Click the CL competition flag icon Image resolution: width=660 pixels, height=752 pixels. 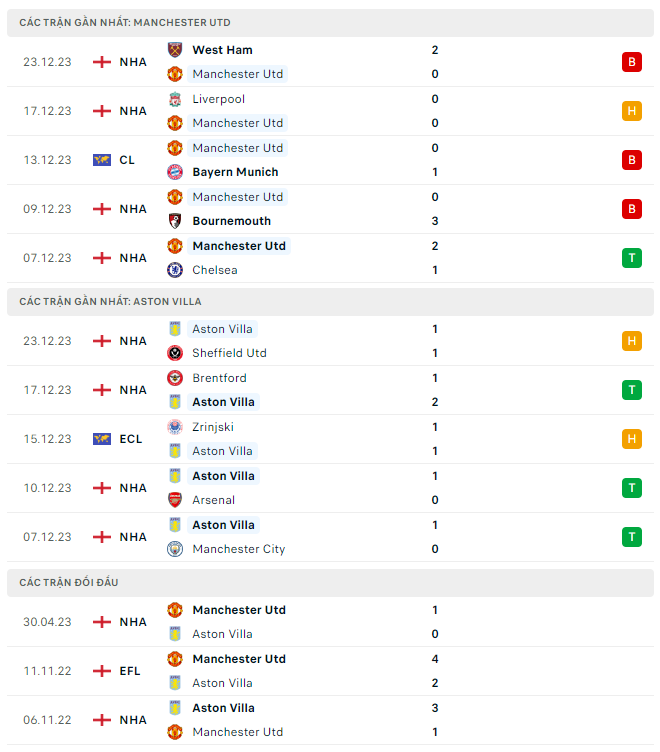click(x=102, y=160)
